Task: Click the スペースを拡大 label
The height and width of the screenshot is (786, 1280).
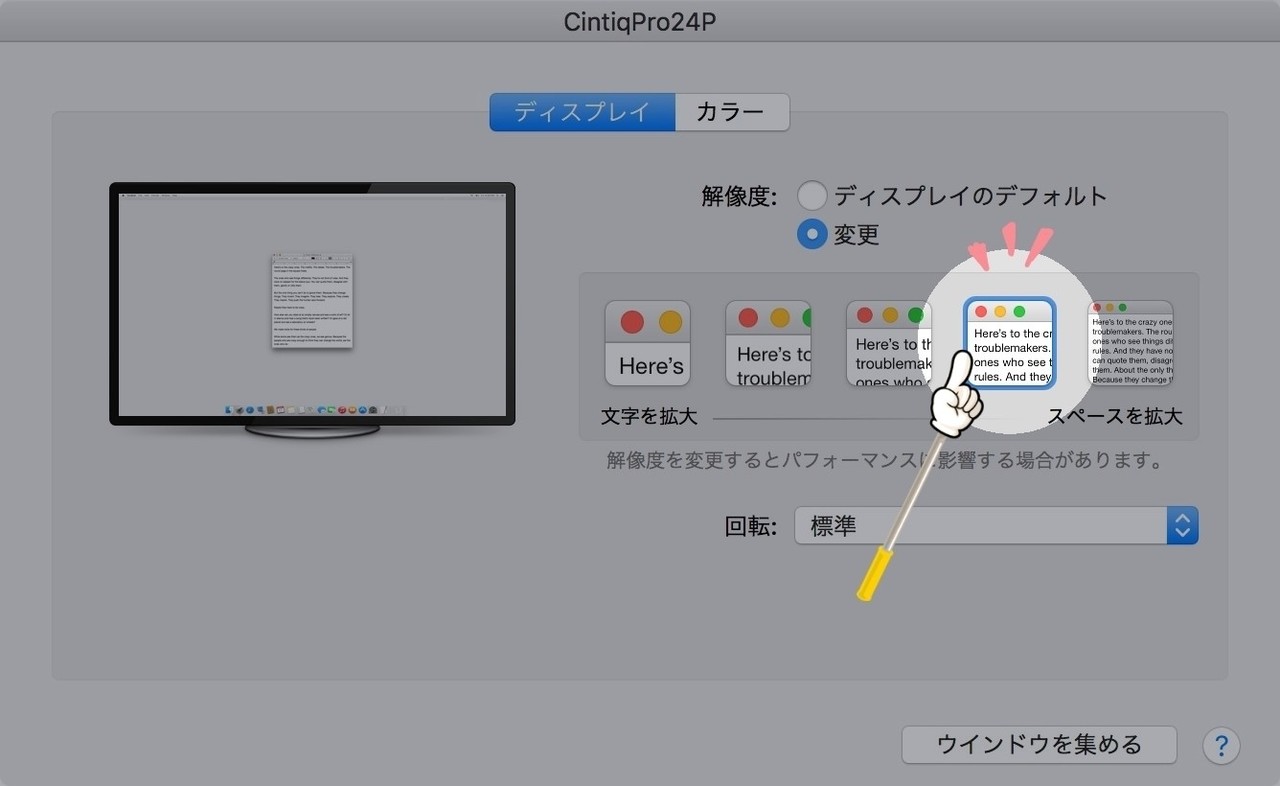Action: (x=1114, y=416)
